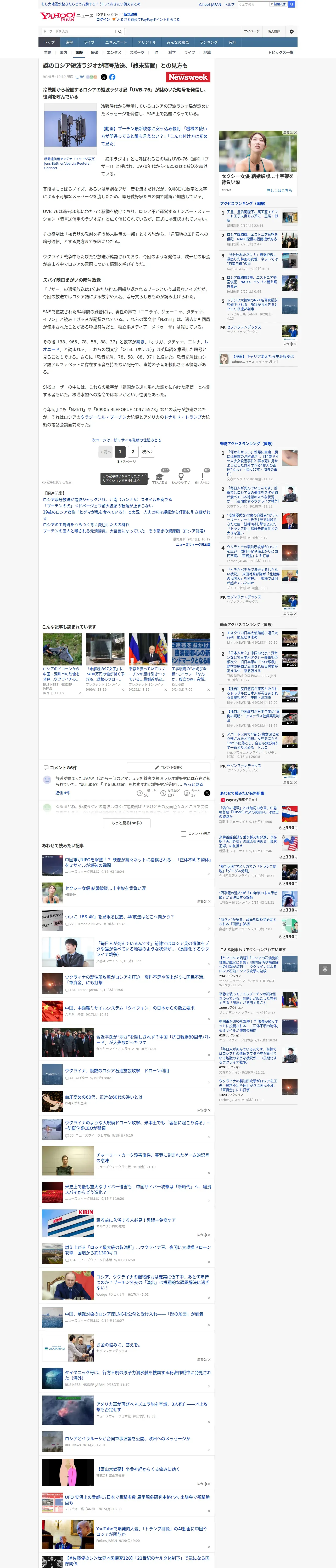Select the 速報 navigation tab

point(69,43)
